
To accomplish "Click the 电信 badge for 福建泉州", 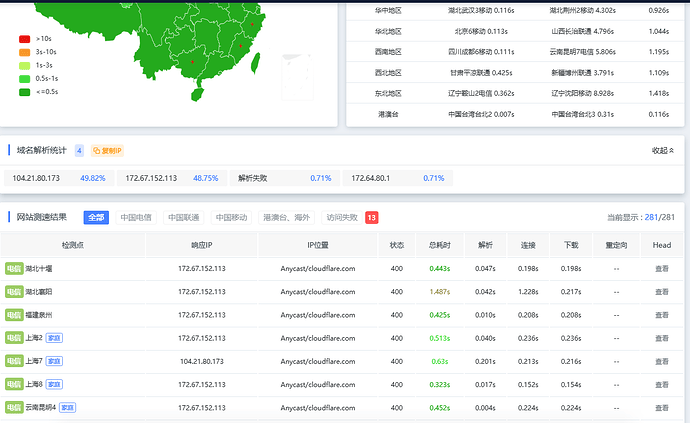I will (x=14, y=315).
